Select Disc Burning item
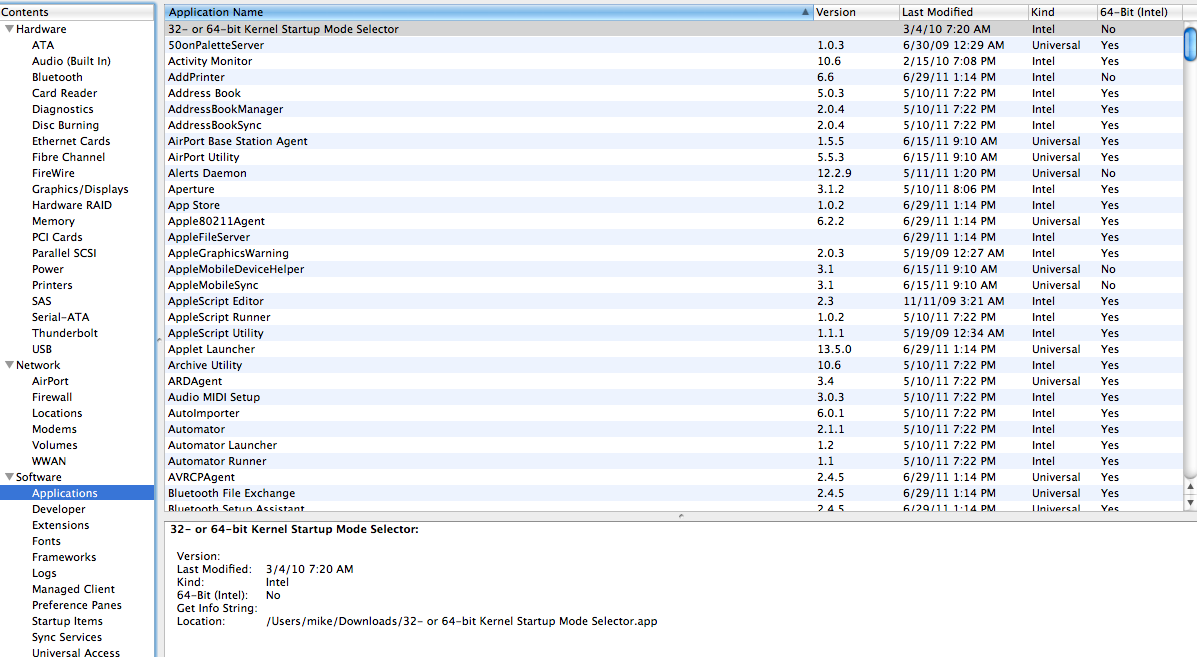 coord(65,125)
